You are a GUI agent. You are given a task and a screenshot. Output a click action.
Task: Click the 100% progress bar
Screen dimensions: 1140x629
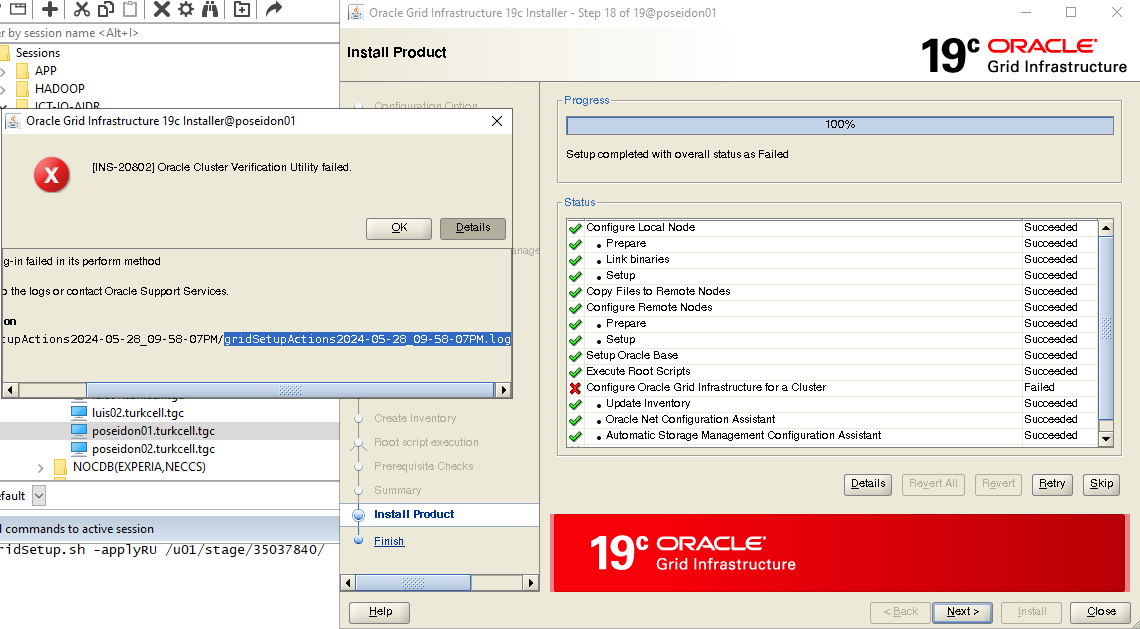click(839, 125)
